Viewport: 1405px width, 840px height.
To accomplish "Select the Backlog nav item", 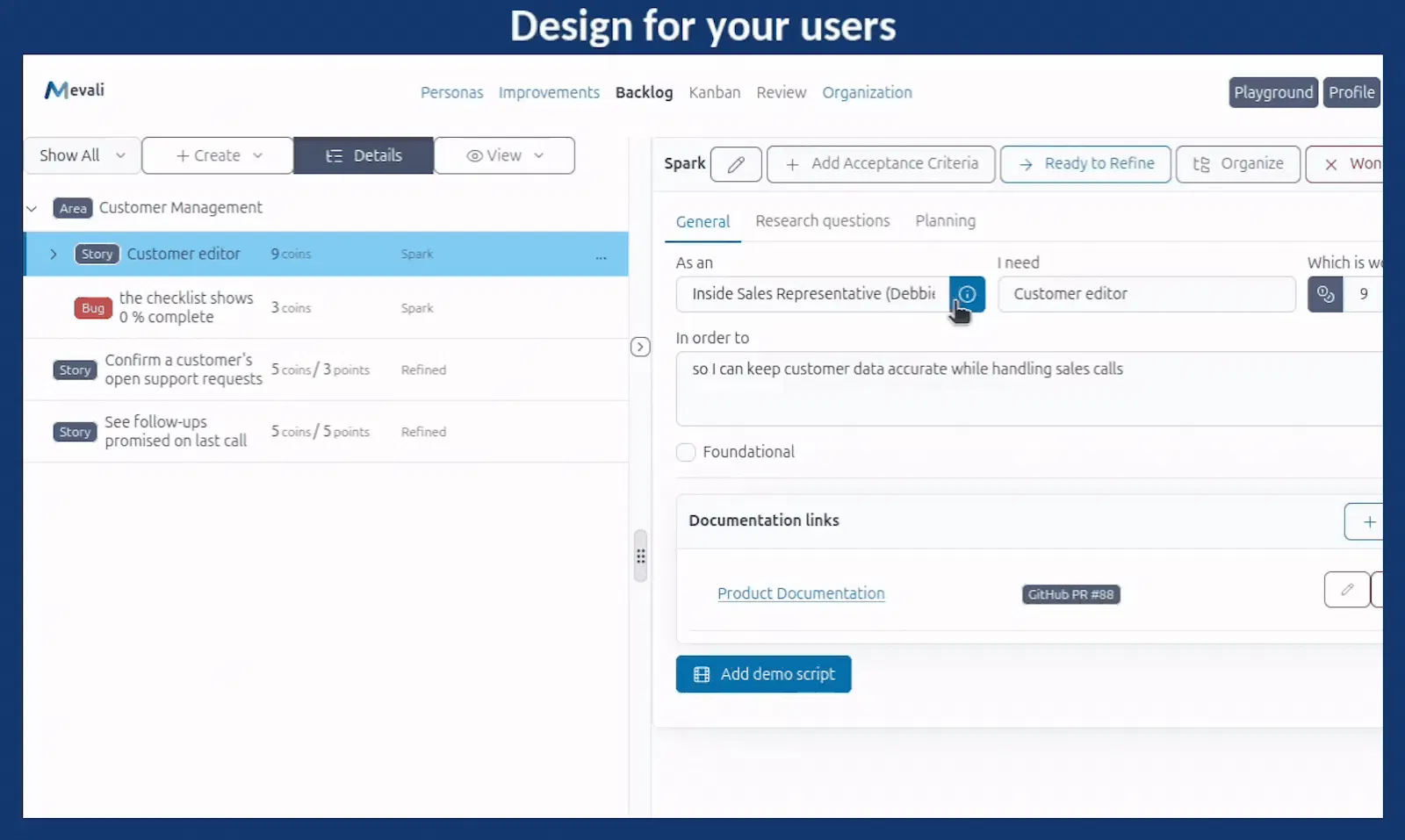I will coord(645,92).
